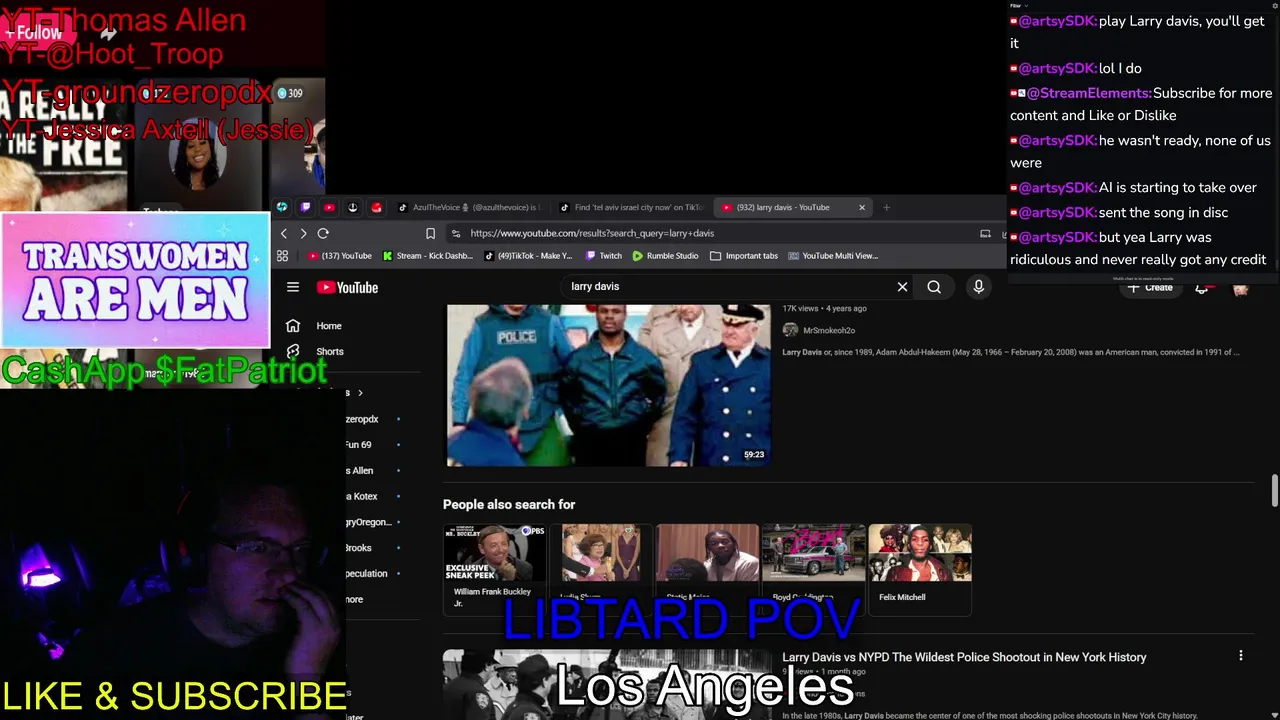Open a new browser tab
The height and width of the screenshot is (720, 1280).
pyautogui.click(x=886, y=207)
